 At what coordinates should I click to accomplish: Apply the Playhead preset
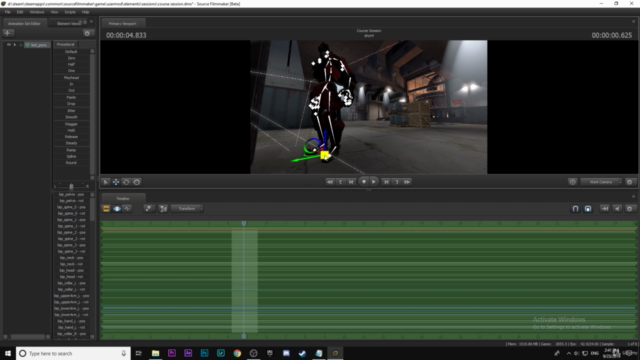point(71,78)
